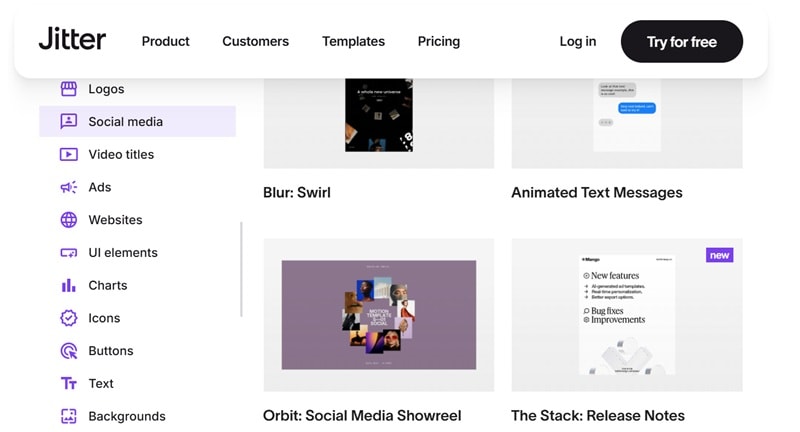Select the Logos storefront icon
The image size is (800, 432).
(x=69, y=89)
